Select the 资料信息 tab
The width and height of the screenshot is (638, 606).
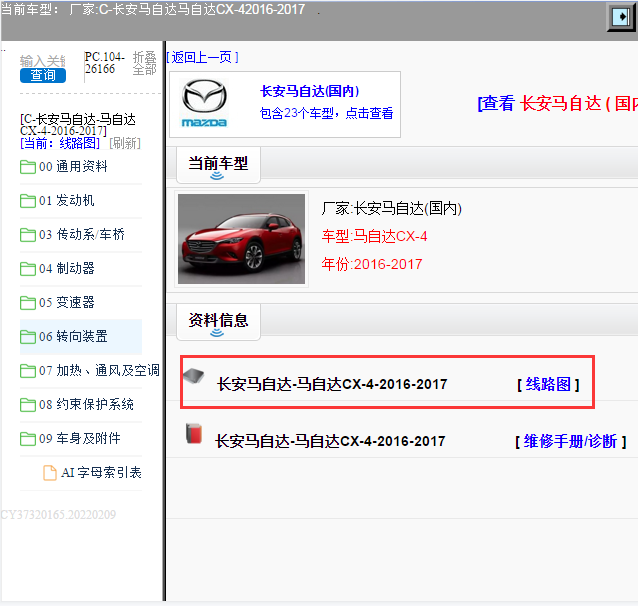[x=218, y=321]
